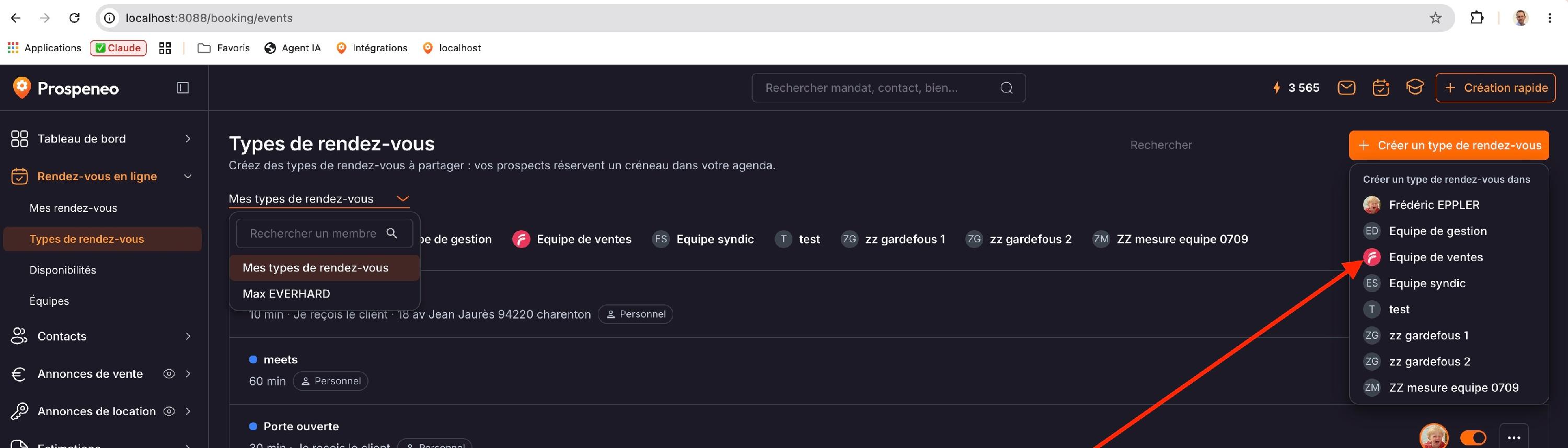Pick Equipe syndic in create menu
This screenshot has height=448, width=1568.
[x=1449, y=284]
